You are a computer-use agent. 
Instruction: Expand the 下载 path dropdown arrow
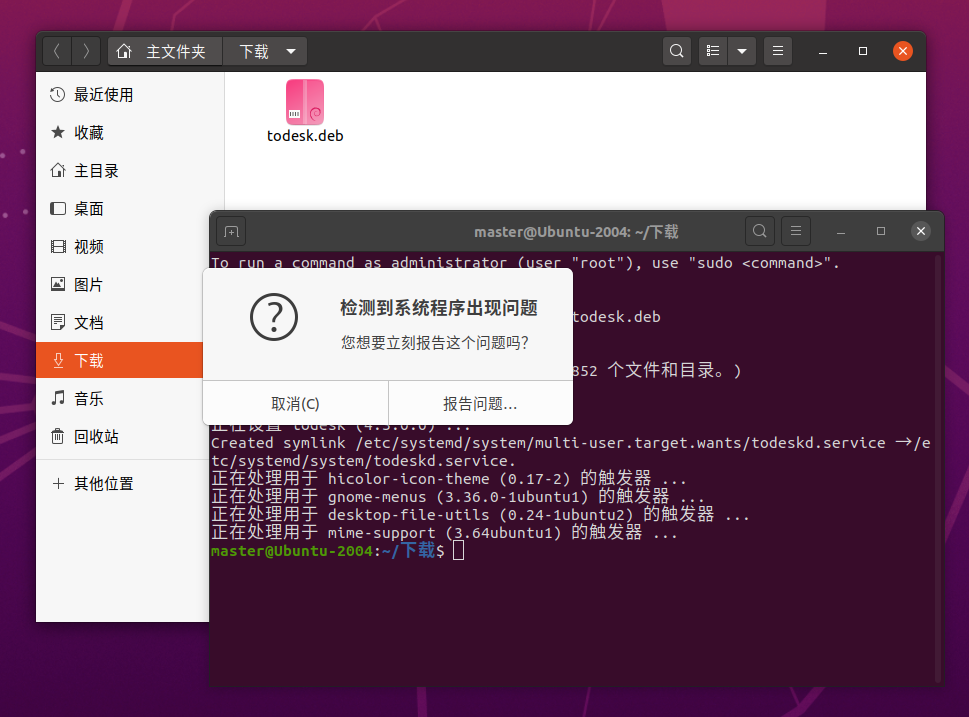(x=291, y=51)
